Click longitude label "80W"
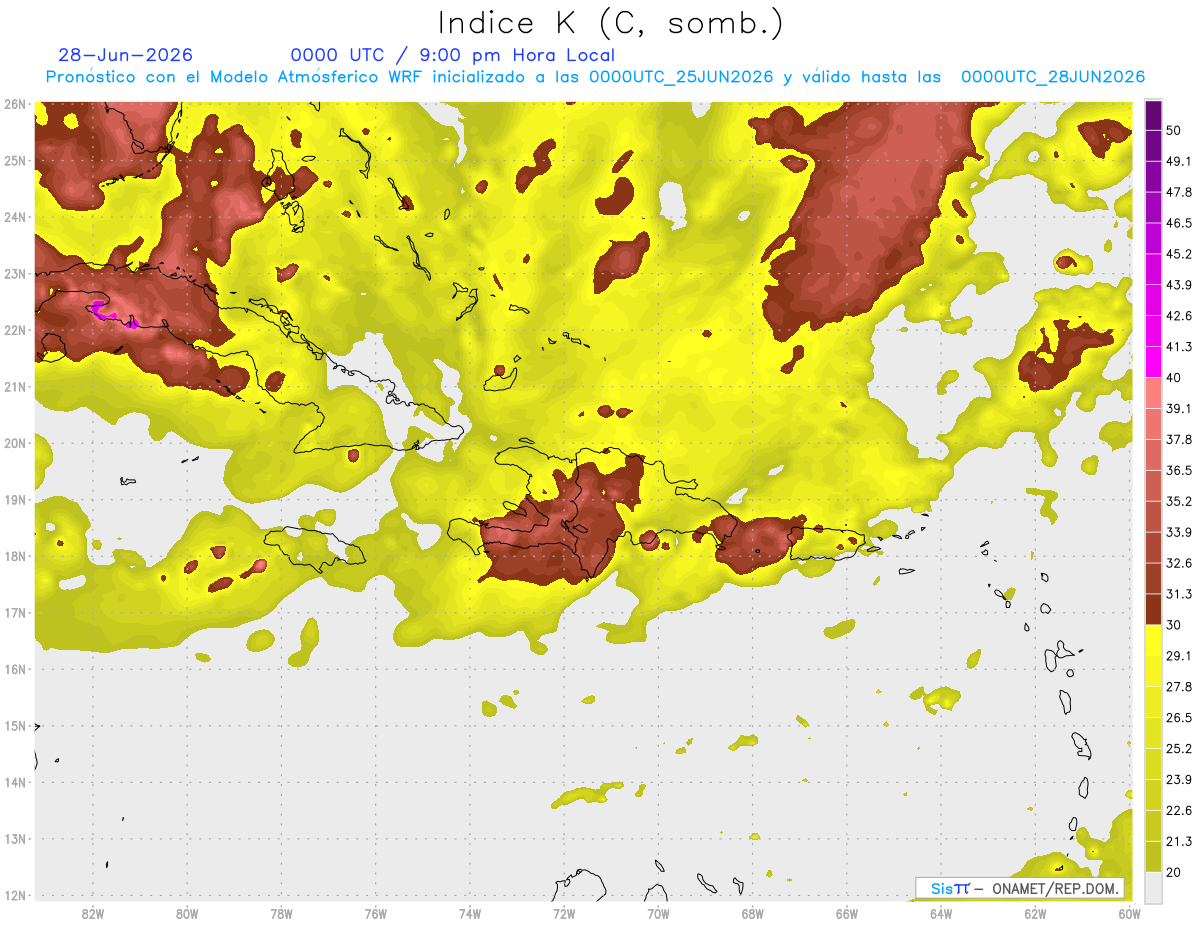The image size is (1200, 927). (x=187, y=913)
